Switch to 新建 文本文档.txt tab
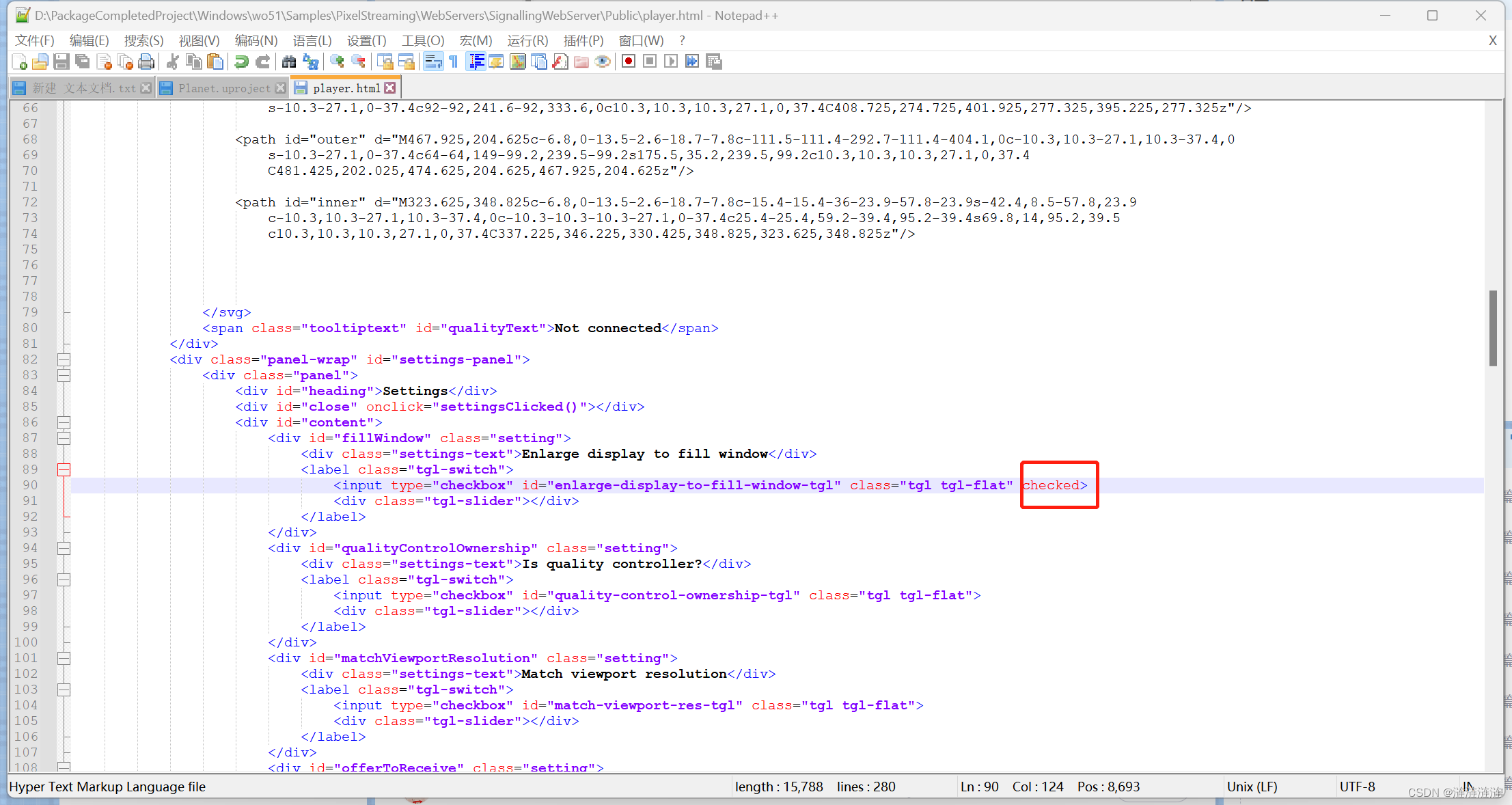This screenshot has height=805, width=1512. click(x=84, y=88)
